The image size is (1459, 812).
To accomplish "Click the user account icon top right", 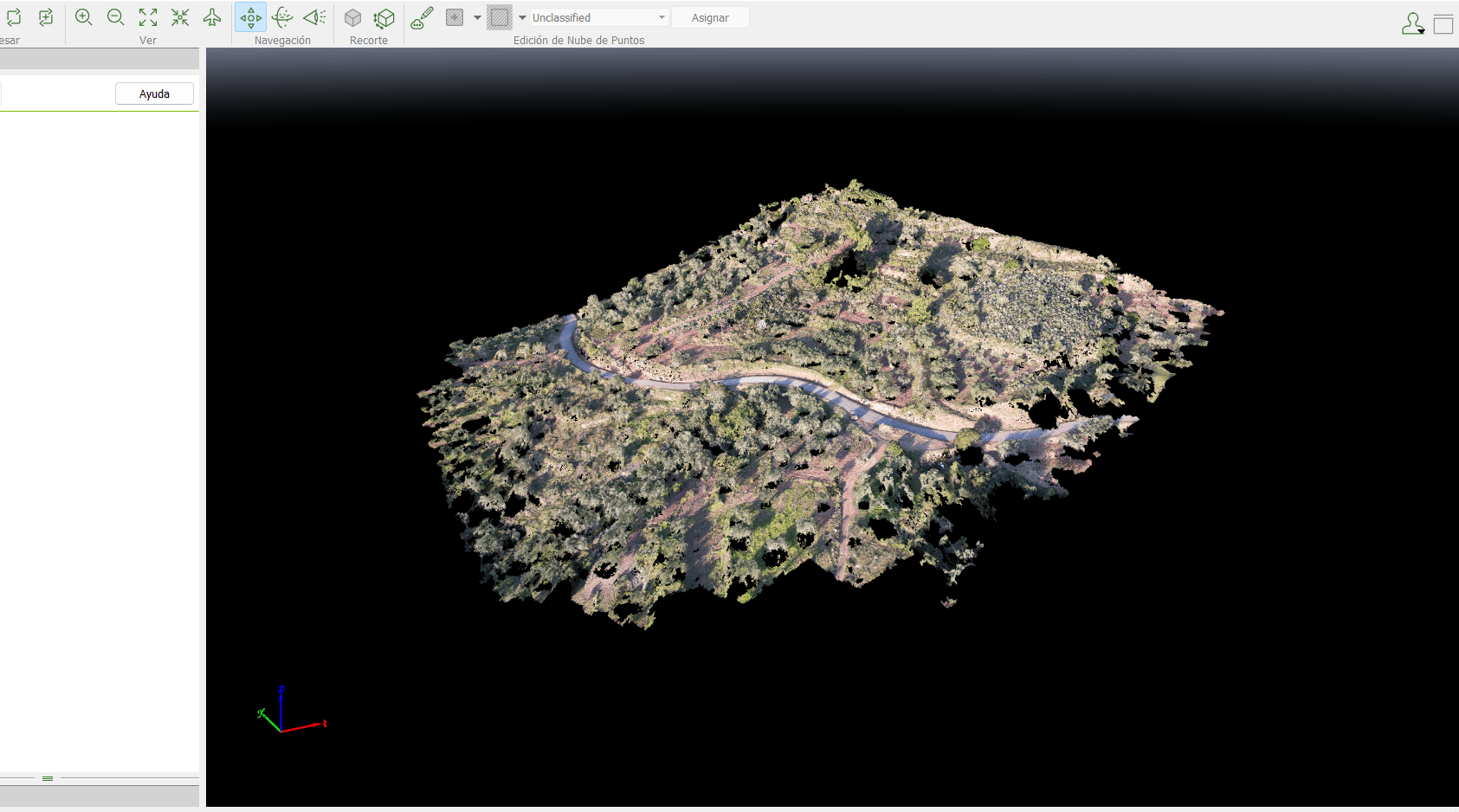I will pos(1413,23).
